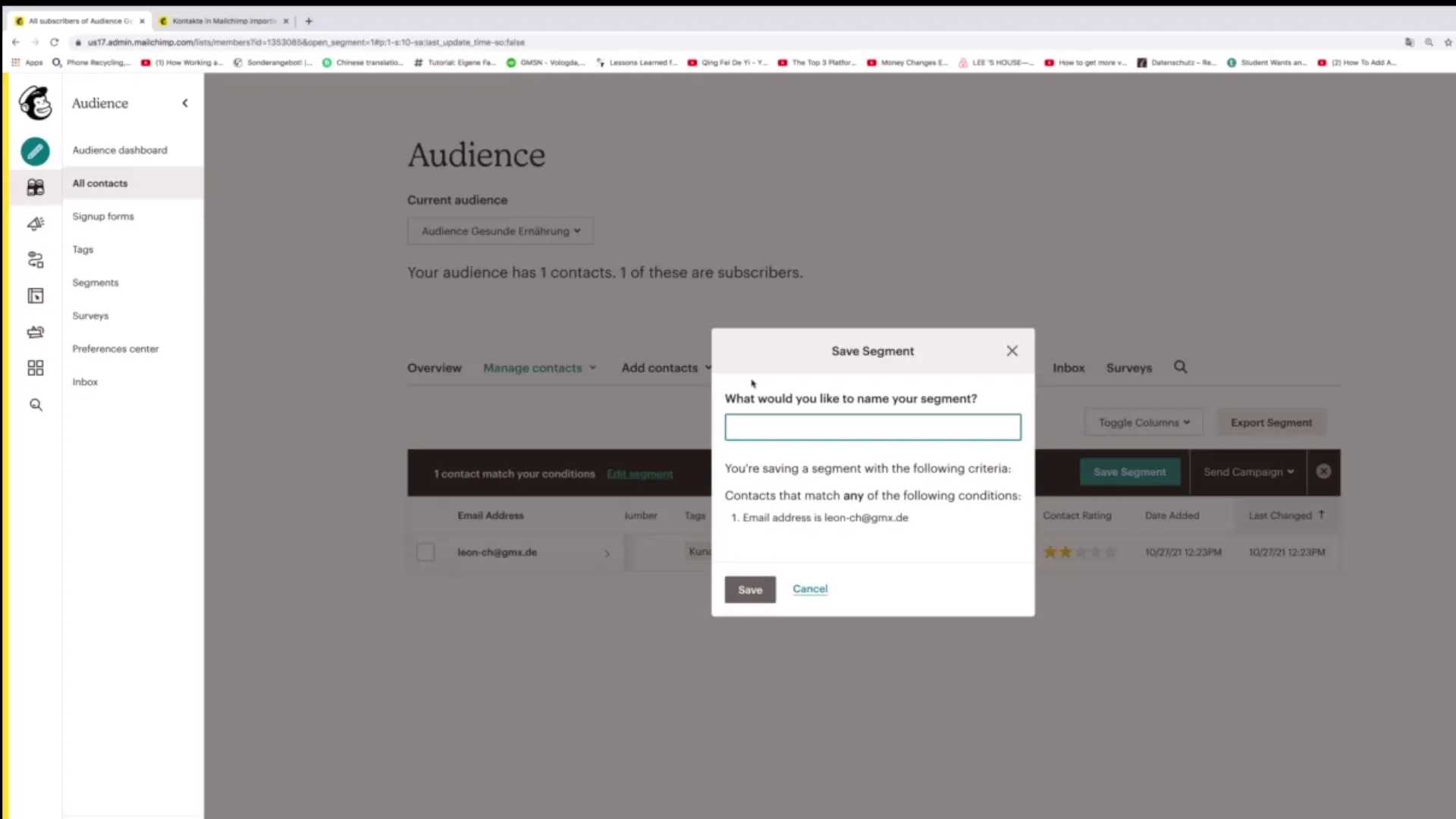Open the Toggle Columns dropdown
The width and height of the screenshot is (1456, 819).
pos(1144,422)
